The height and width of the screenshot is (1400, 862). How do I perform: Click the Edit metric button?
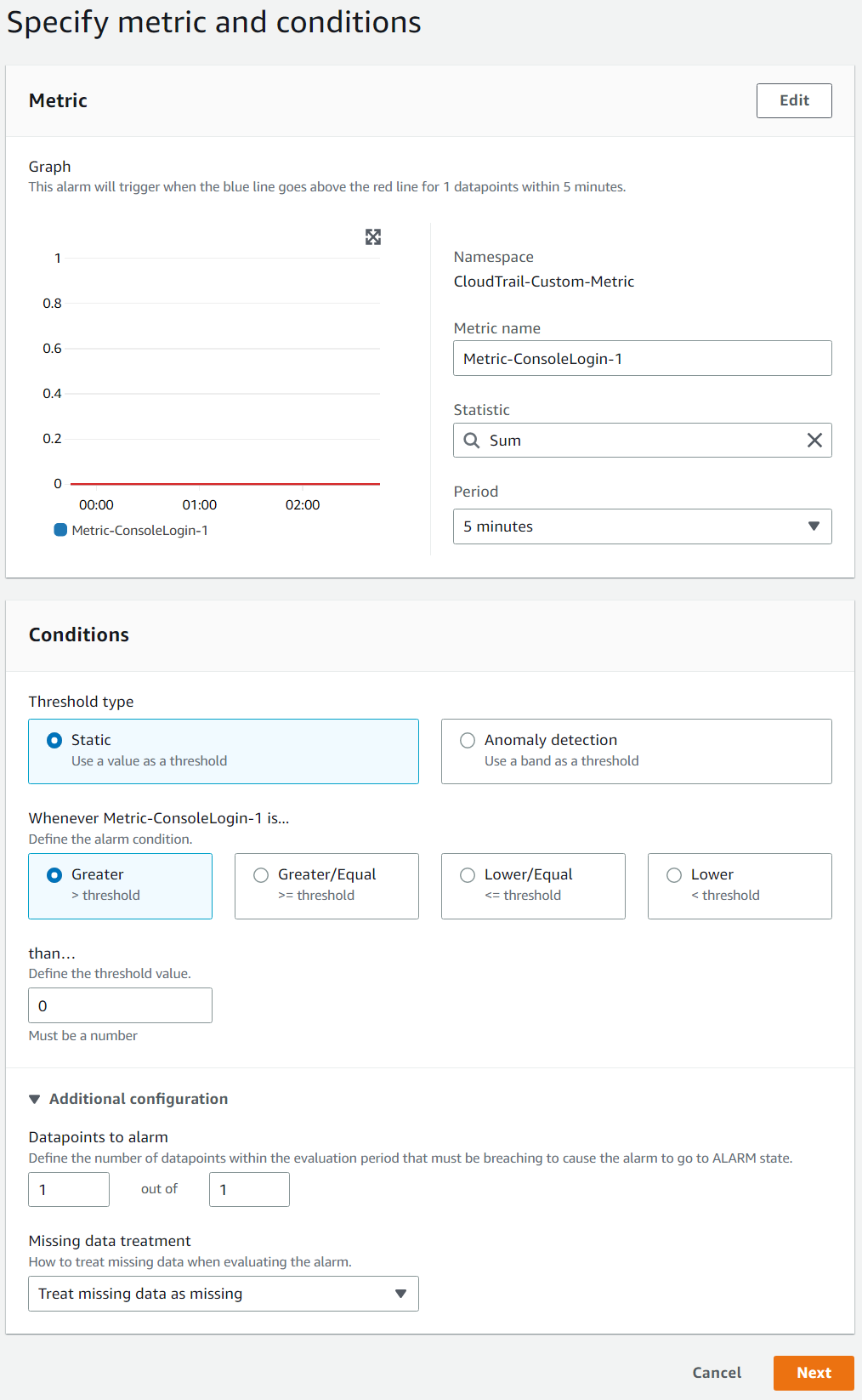pyautogui.click(x=793, y=100)
